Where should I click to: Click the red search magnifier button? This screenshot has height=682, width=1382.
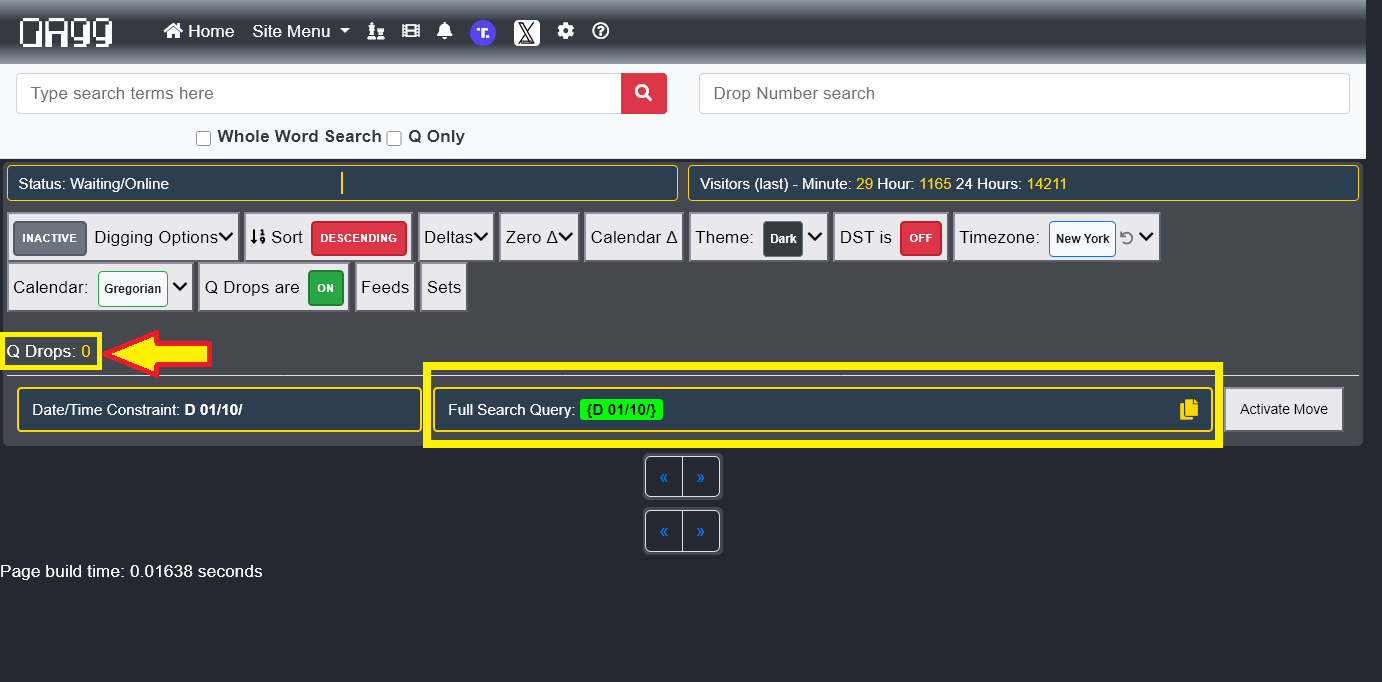coord(643,93)
